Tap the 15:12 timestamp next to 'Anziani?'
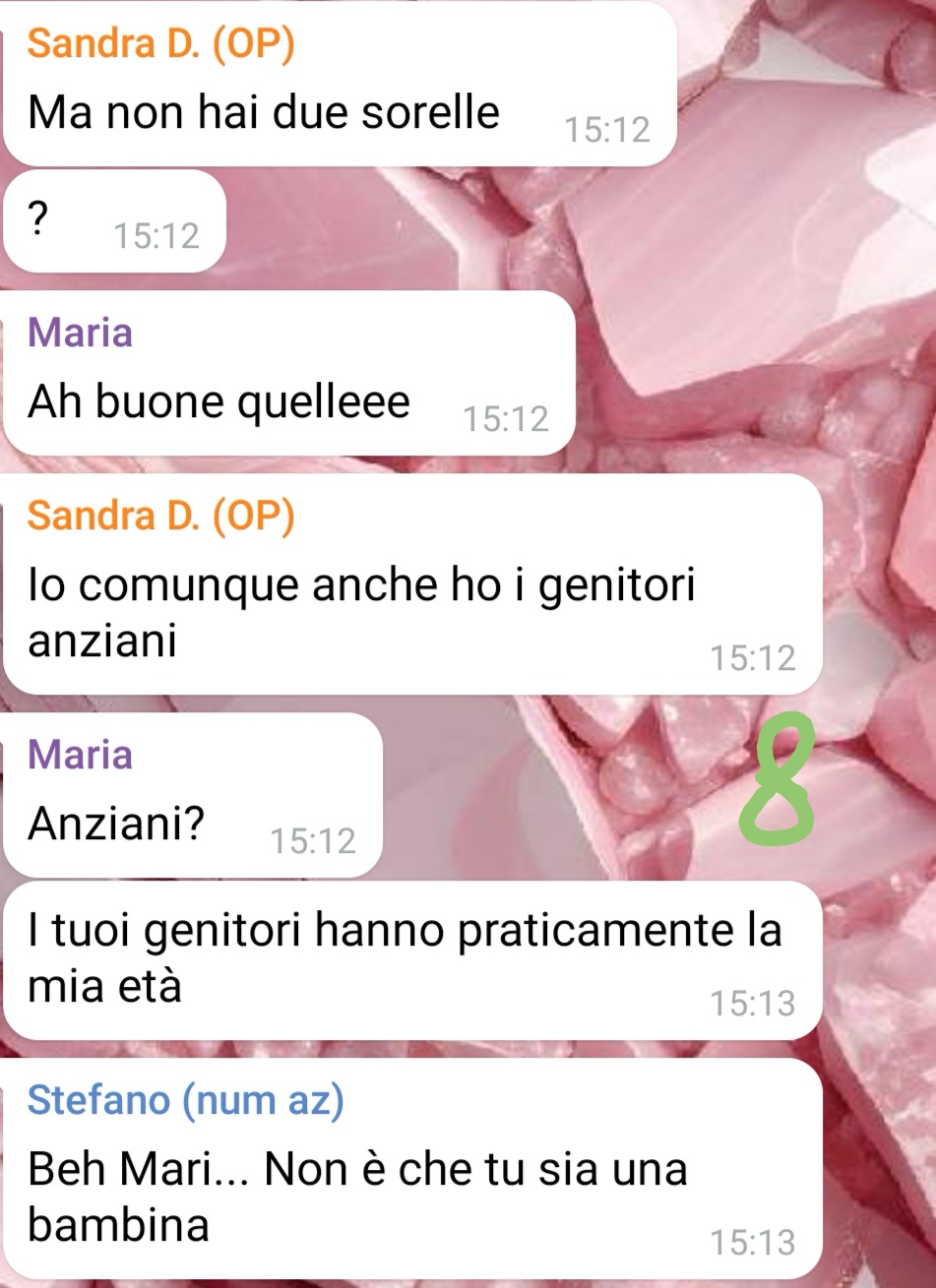This screenshot has height=1288, width=936. click(x=312, y=841)
